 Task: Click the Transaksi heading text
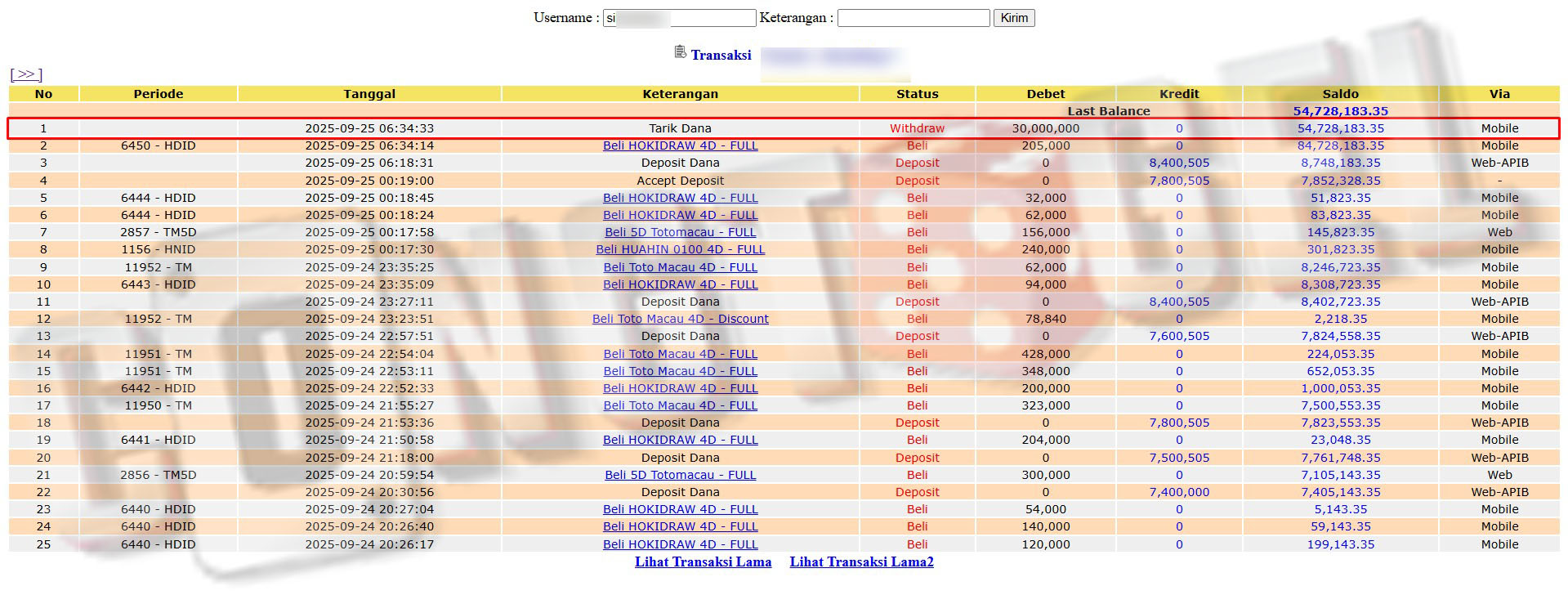[x=721, y=55]
